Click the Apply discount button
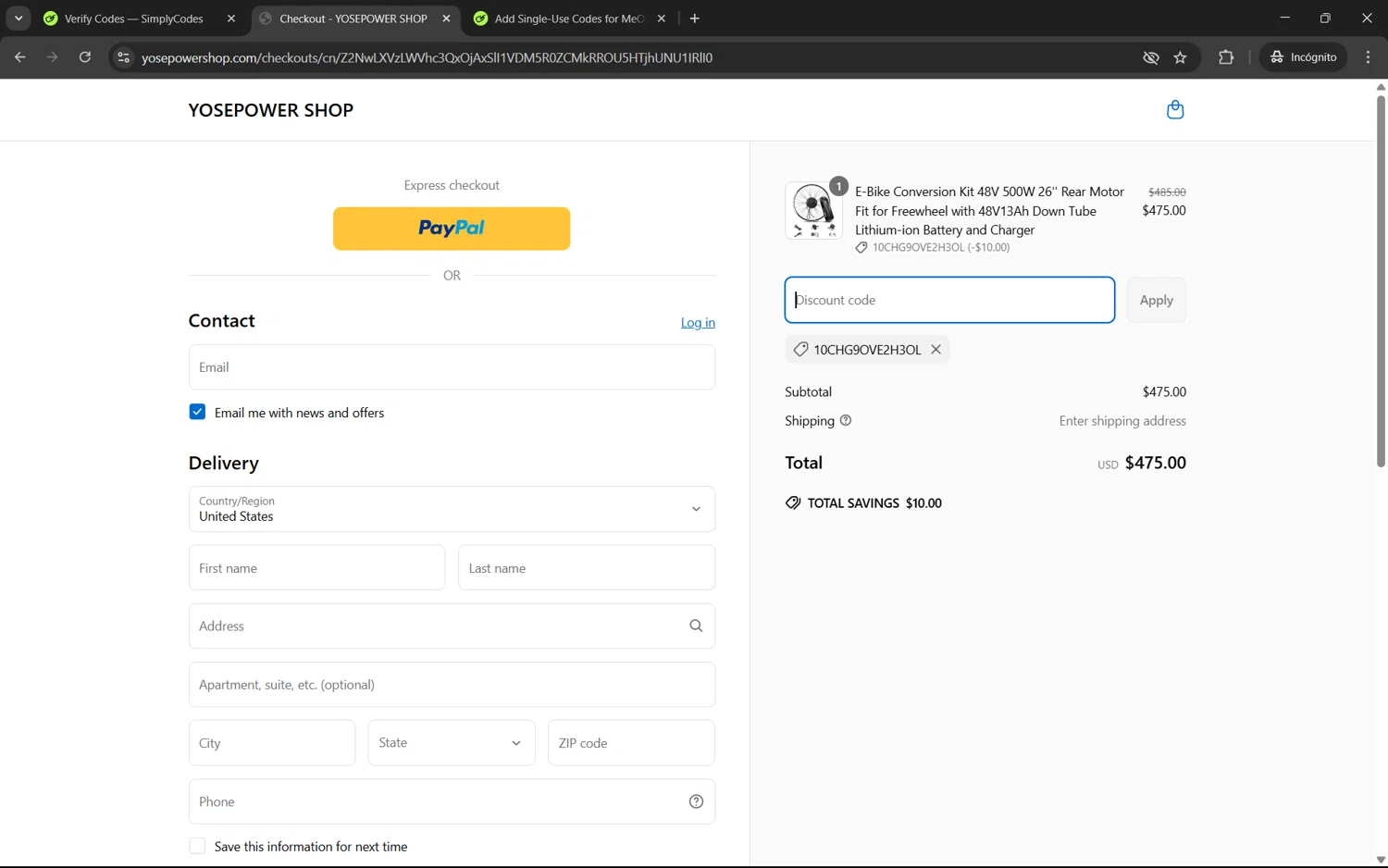This screenshot has height=868, width=1388. [1157, 300]
